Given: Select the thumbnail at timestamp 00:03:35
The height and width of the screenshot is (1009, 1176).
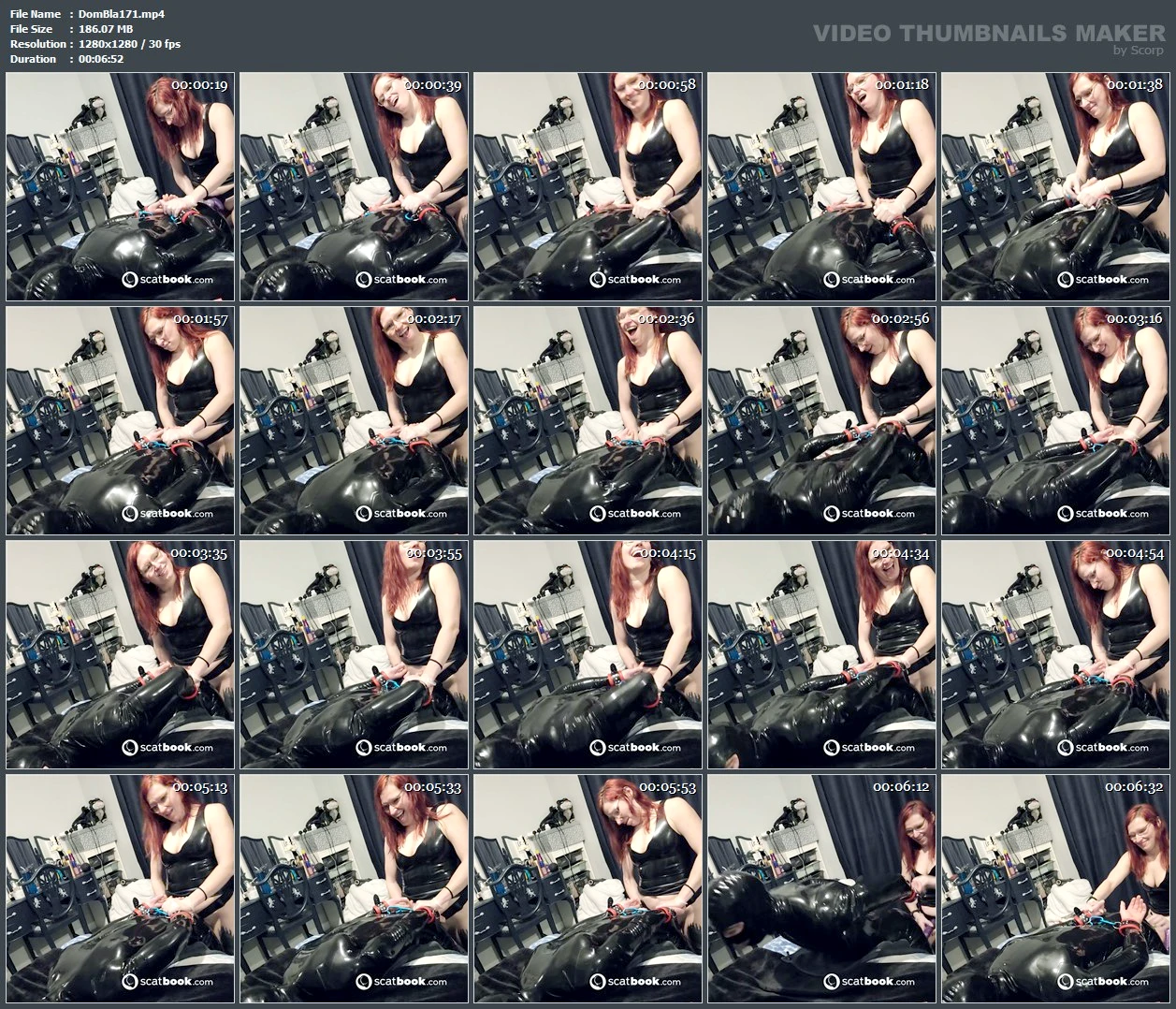Looking at the screenshot, I should [121, 655].
